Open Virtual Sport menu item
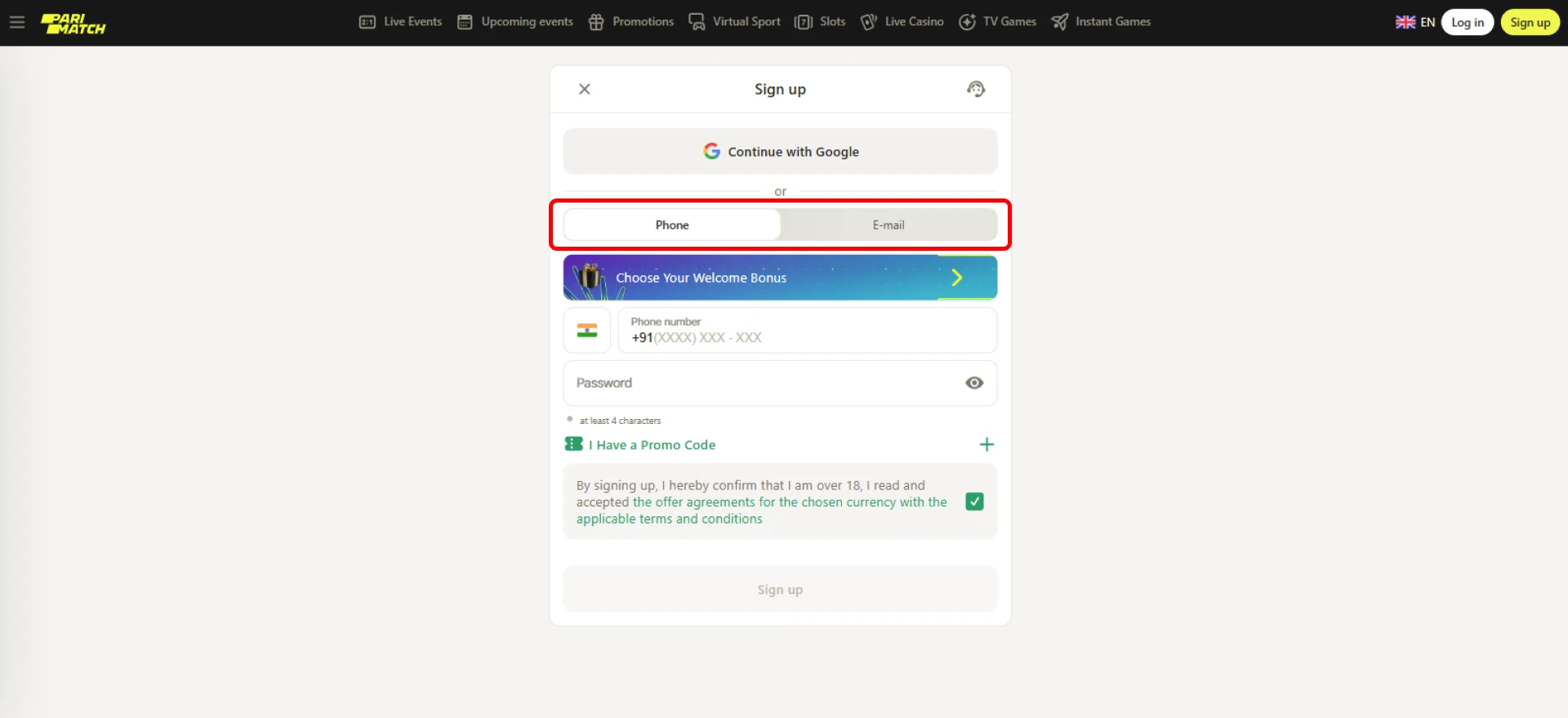Viewport: 1568px width, 718px height. click(x=734, y=22)
